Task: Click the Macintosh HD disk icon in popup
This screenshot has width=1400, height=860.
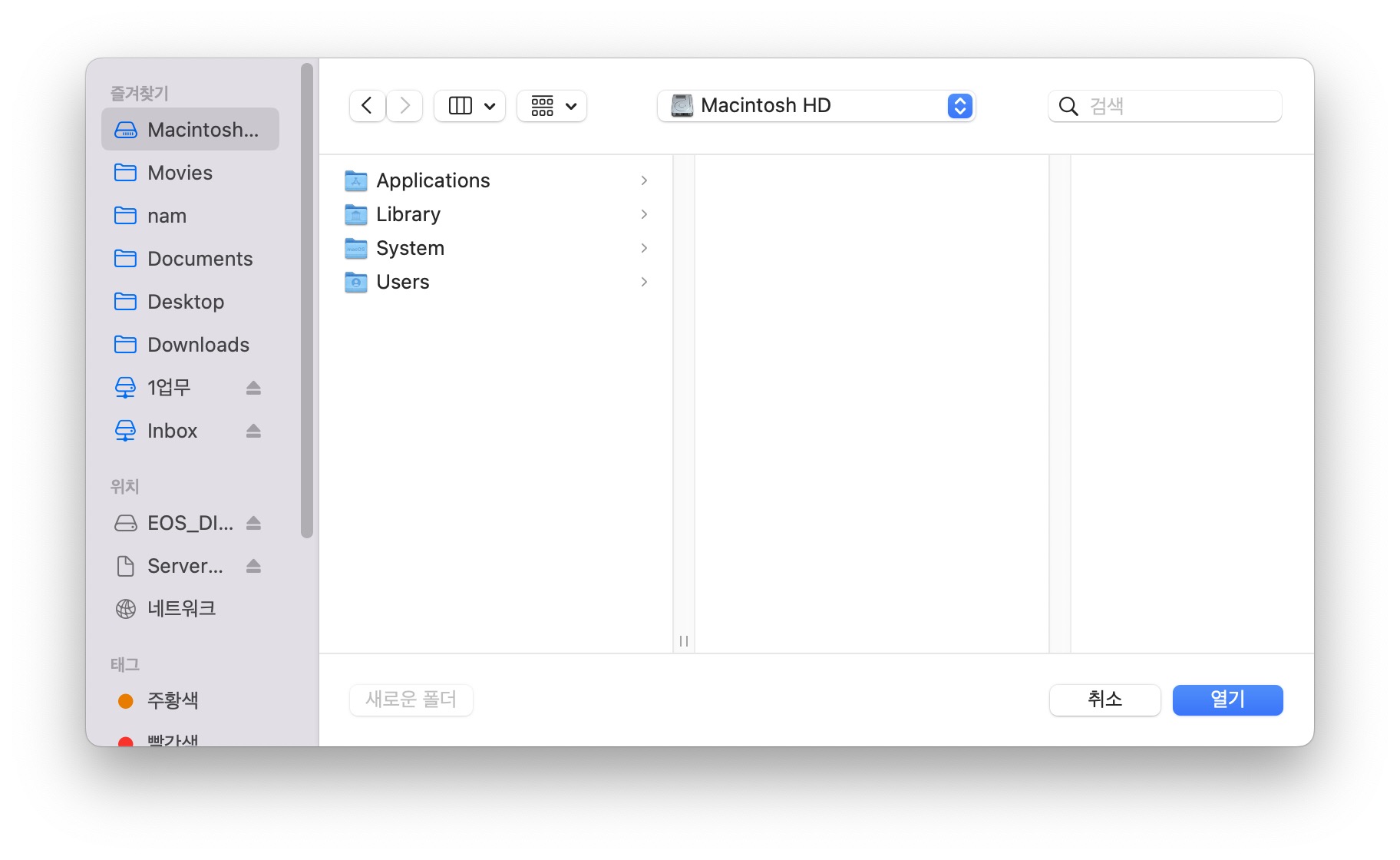Action: [x=682, y=105]
